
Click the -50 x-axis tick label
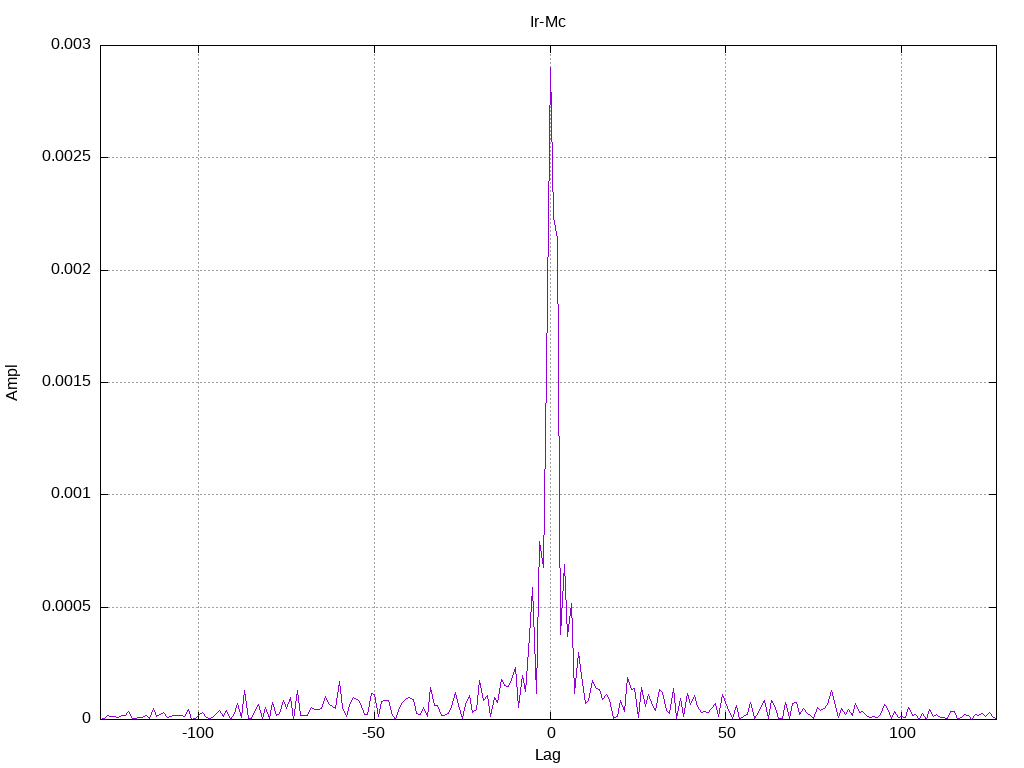click(374, 733)
